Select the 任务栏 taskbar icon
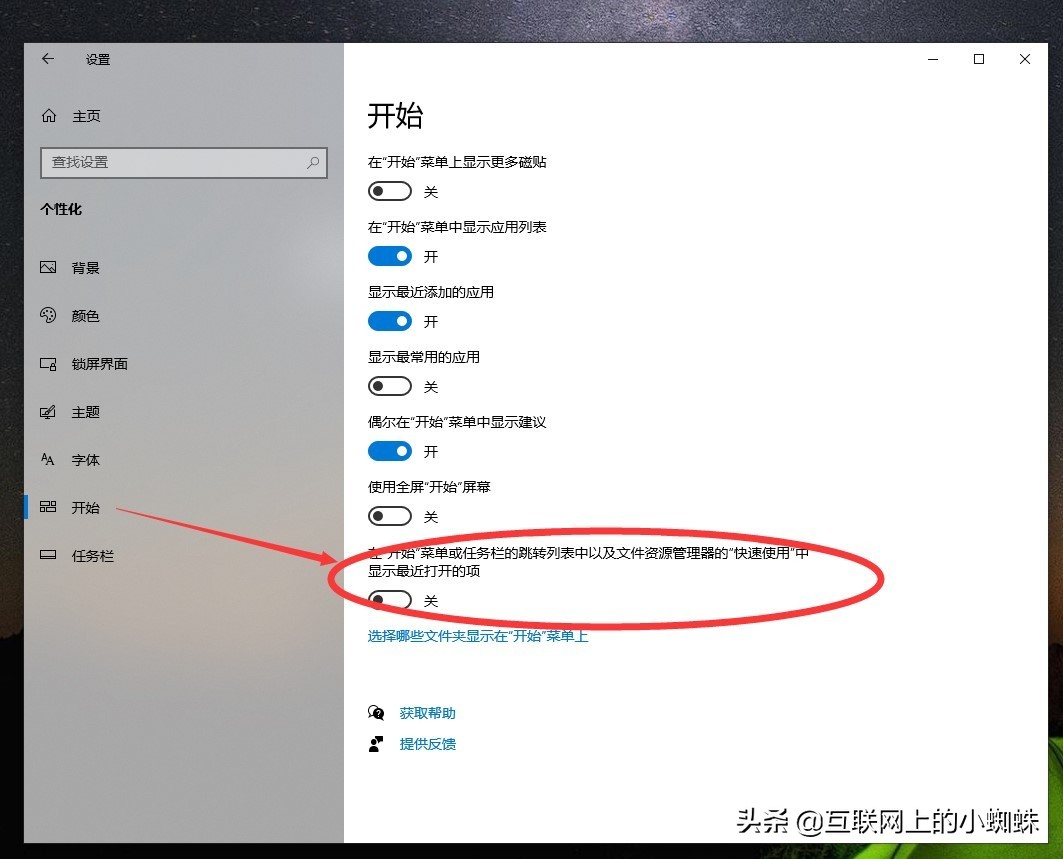Screen dimensions: 1063x859 click(x=48, y=555)
